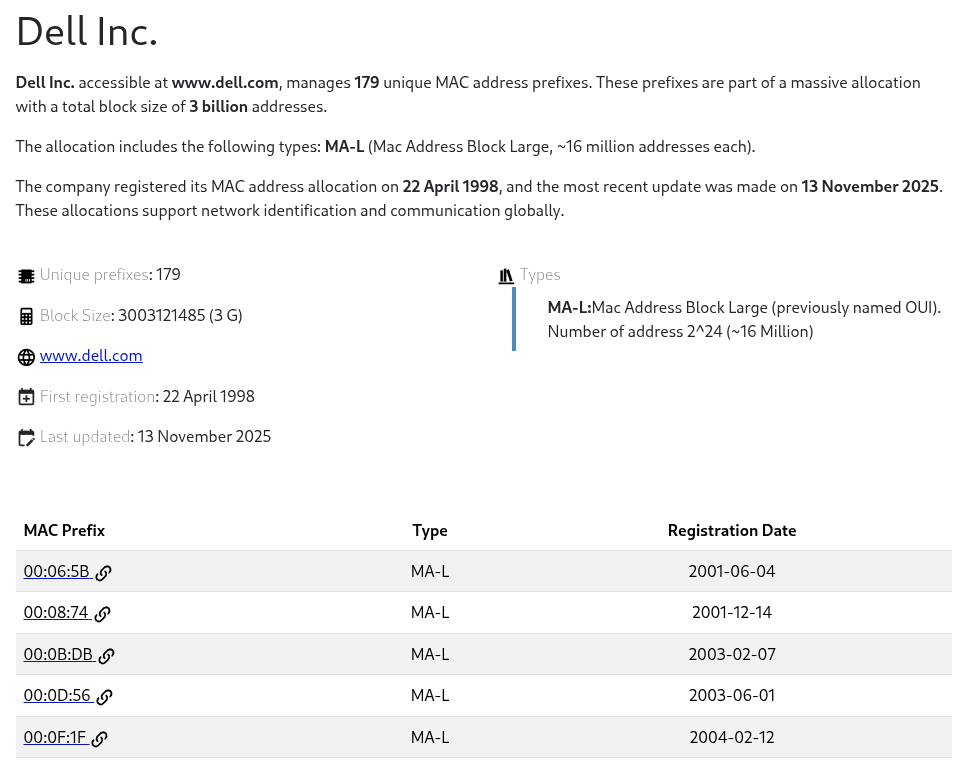Click the Type column header
The width and height of the screenshot is (966, 770).
(430, 530)
